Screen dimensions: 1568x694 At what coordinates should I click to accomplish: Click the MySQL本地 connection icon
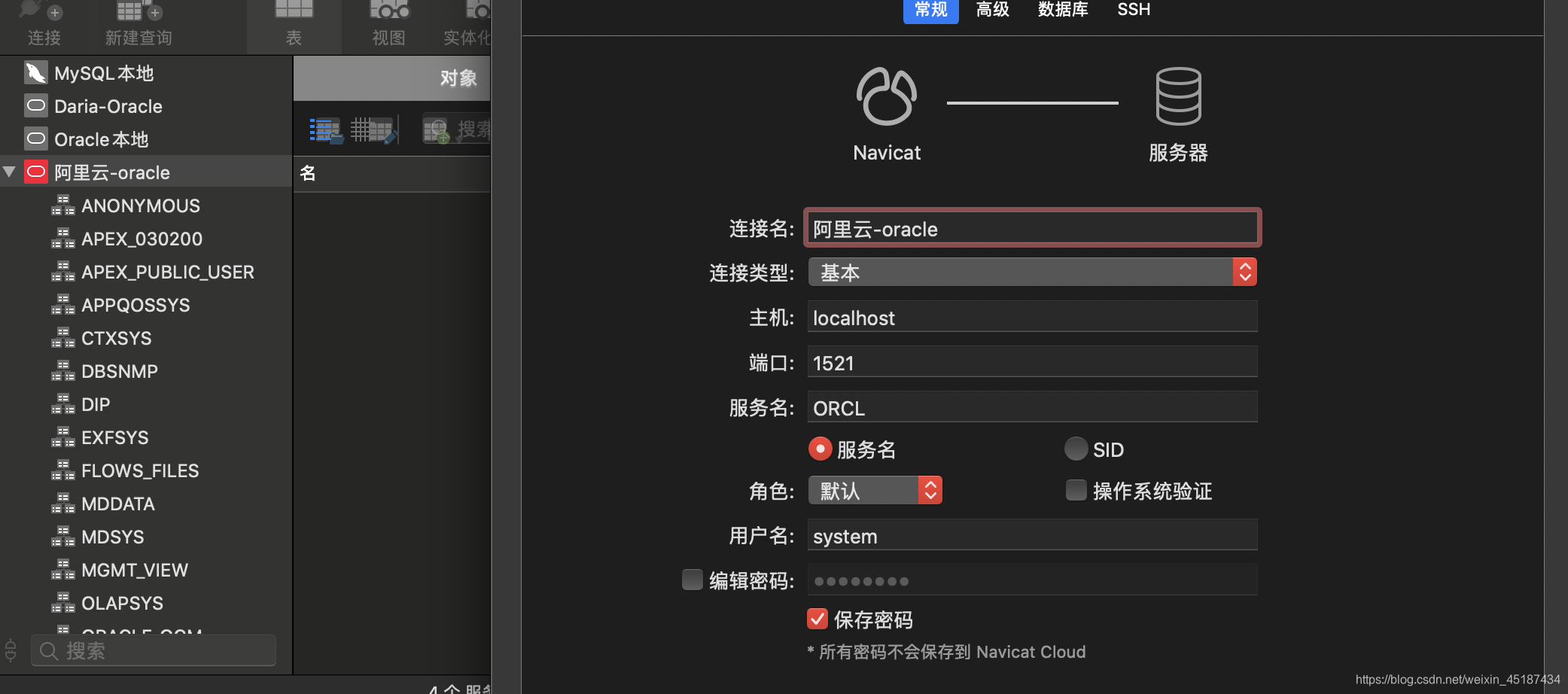[x=35, y=73]
